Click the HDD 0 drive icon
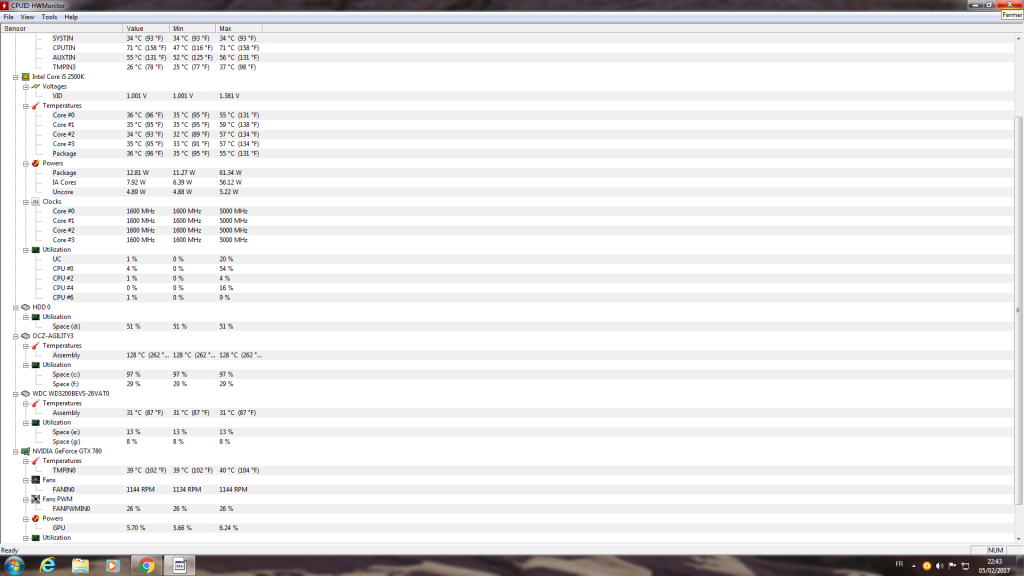1024x576 pixels. click(25, 307)
